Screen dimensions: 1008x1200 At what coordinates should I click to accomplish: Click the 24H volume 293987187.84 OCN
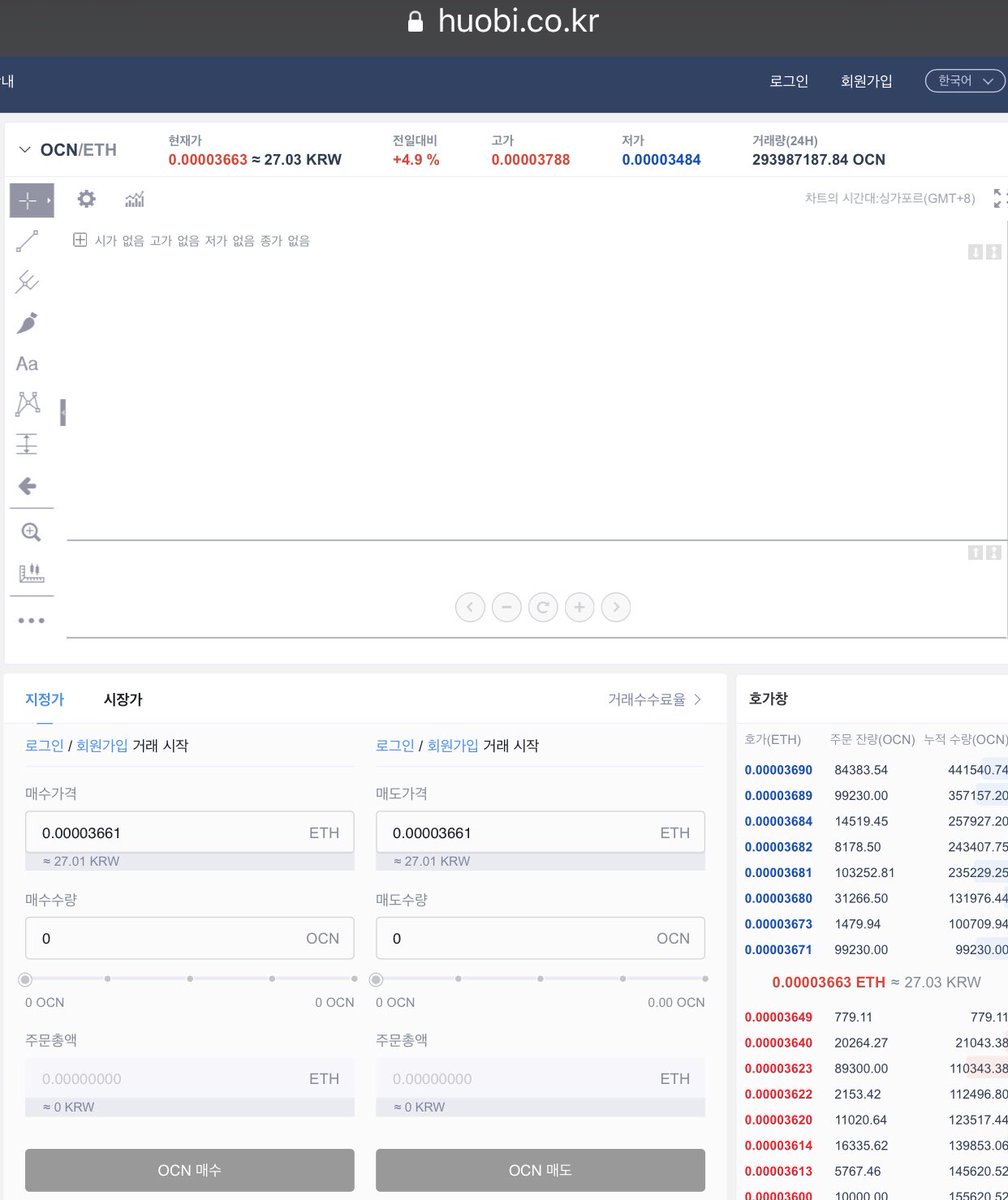click(x=818, y=159)
